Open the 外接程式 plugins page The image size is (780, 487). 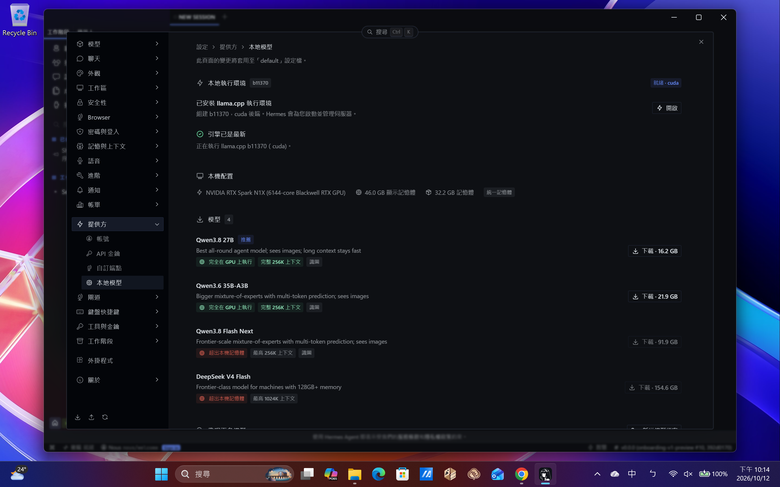[x=117, y=360]
